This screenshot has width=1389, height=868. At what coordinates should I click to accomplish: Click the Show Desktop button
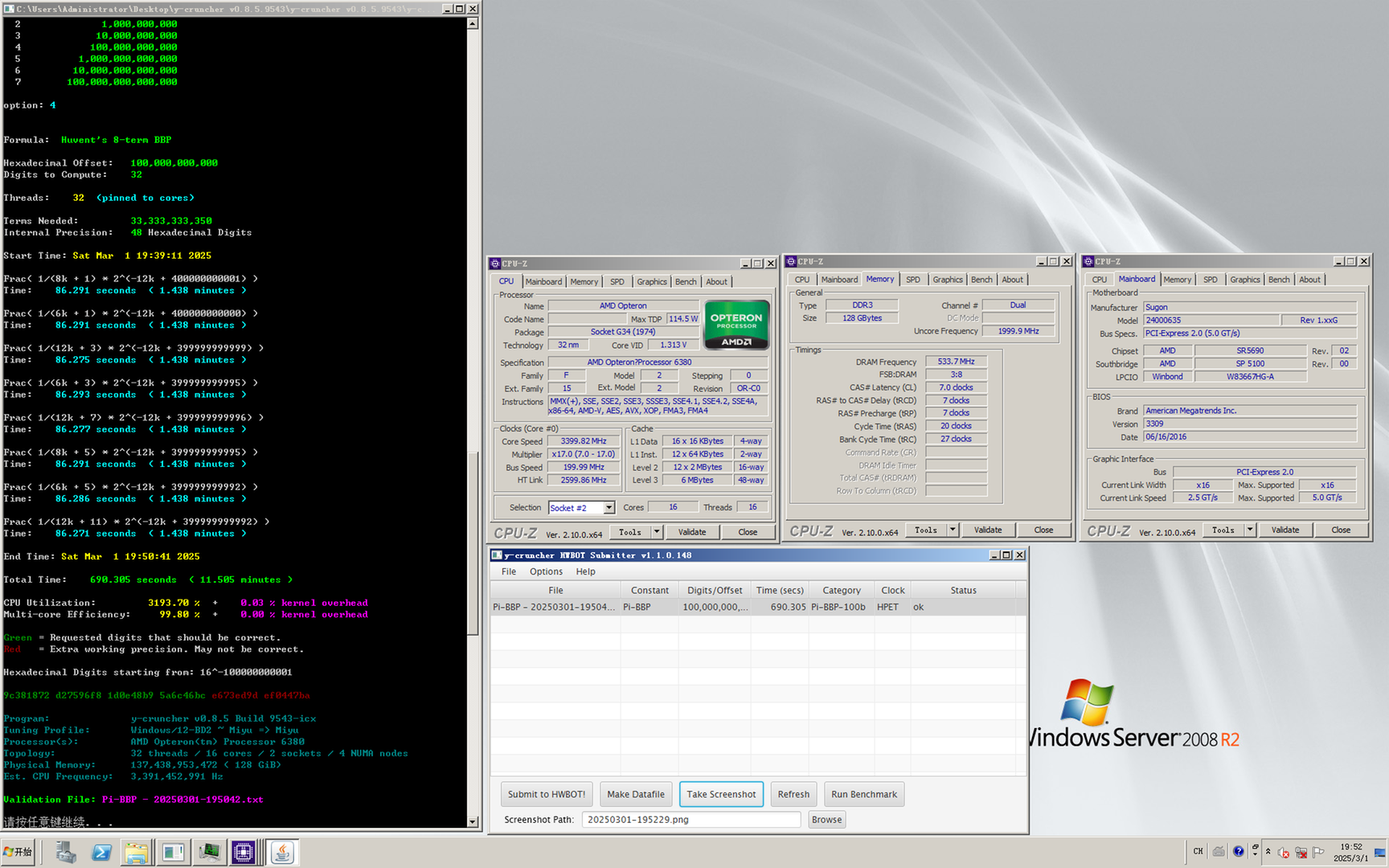point(1381,852)
